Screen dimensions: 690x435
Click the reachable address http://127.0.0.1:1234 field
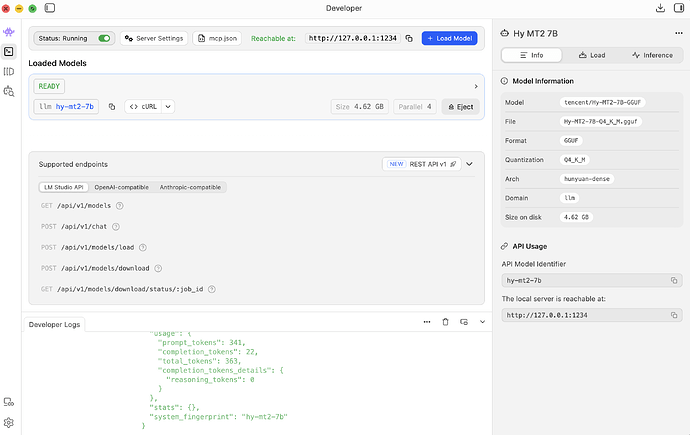353,38
